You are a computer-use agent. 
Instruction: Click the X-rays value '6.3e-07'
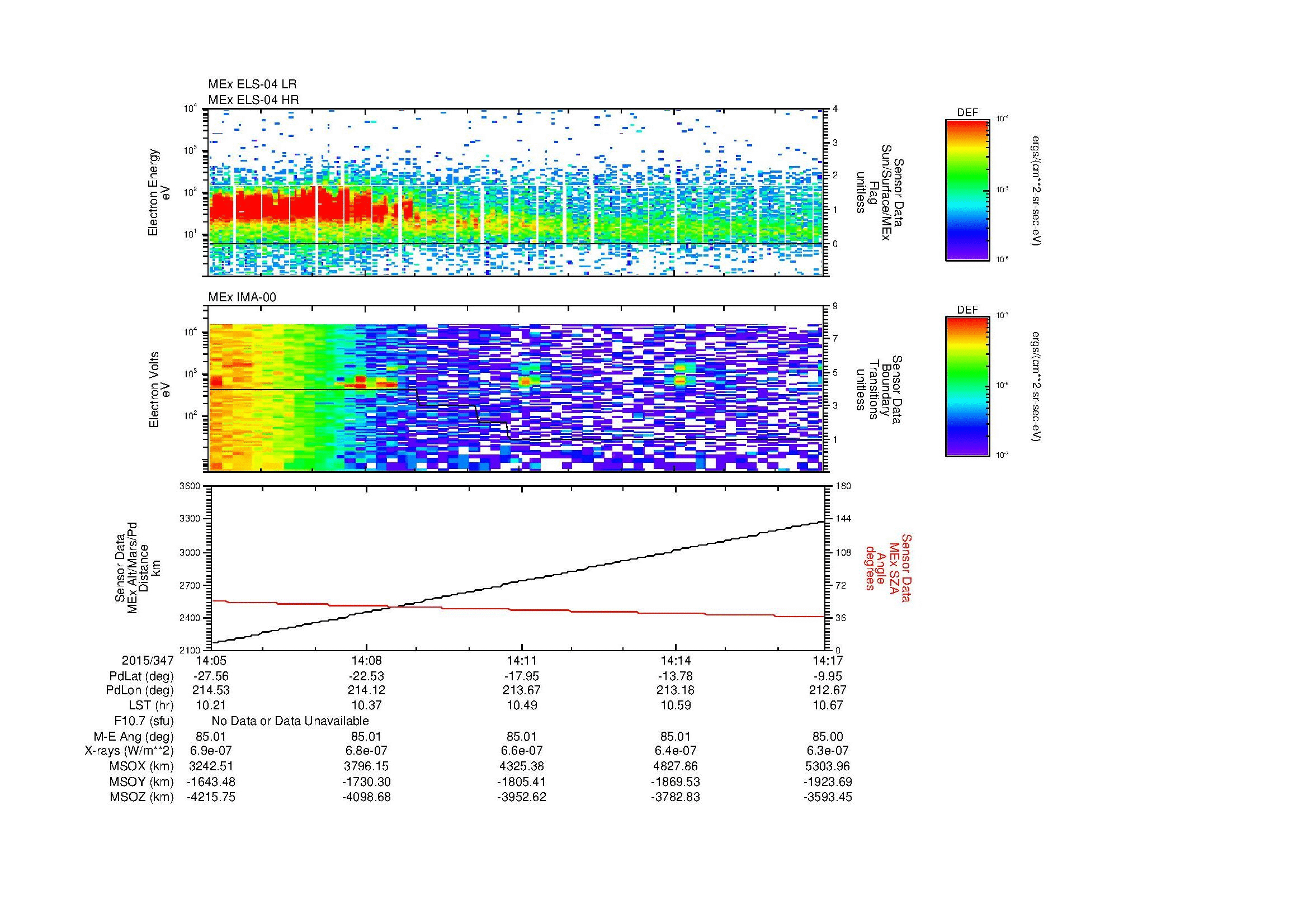coord(827,751)
